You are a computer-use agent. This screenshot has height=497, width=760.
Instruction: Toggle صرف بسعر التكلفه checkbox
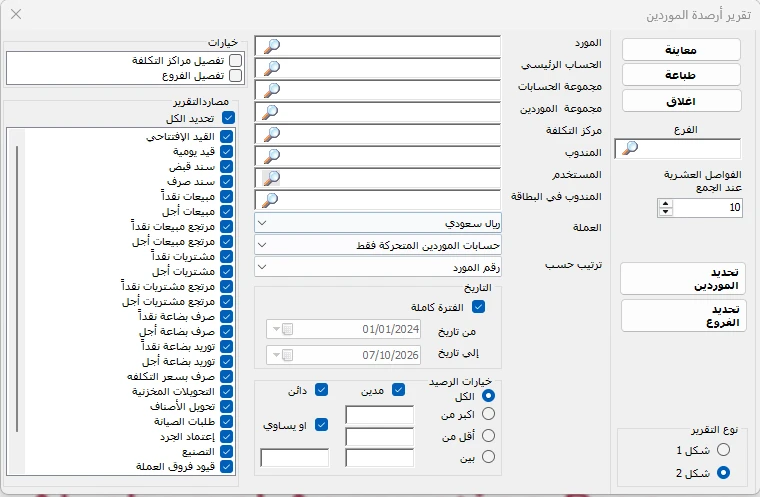pyautogui.click(x=226, y=377)
